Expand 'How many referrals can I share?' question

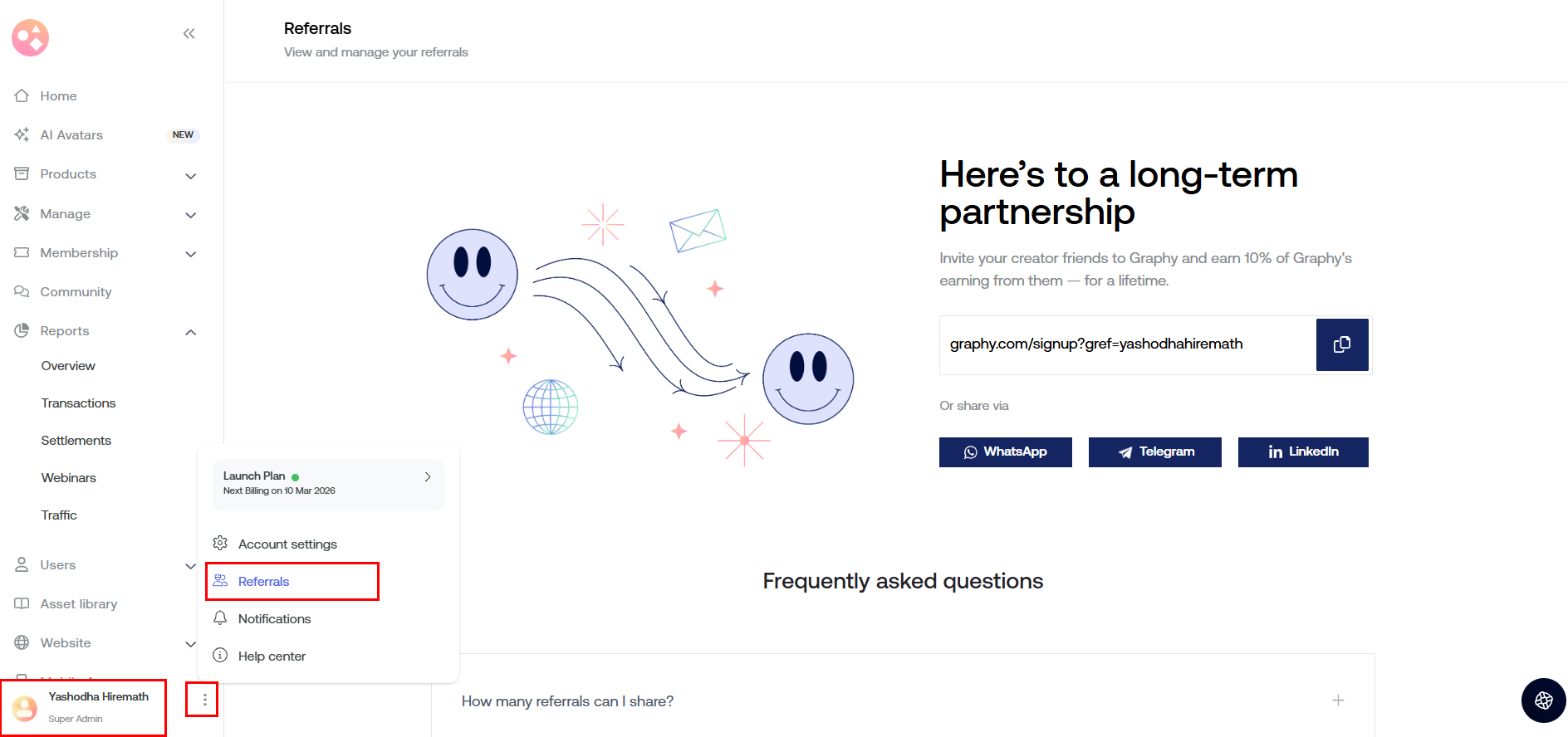(x=1338, y=700)
